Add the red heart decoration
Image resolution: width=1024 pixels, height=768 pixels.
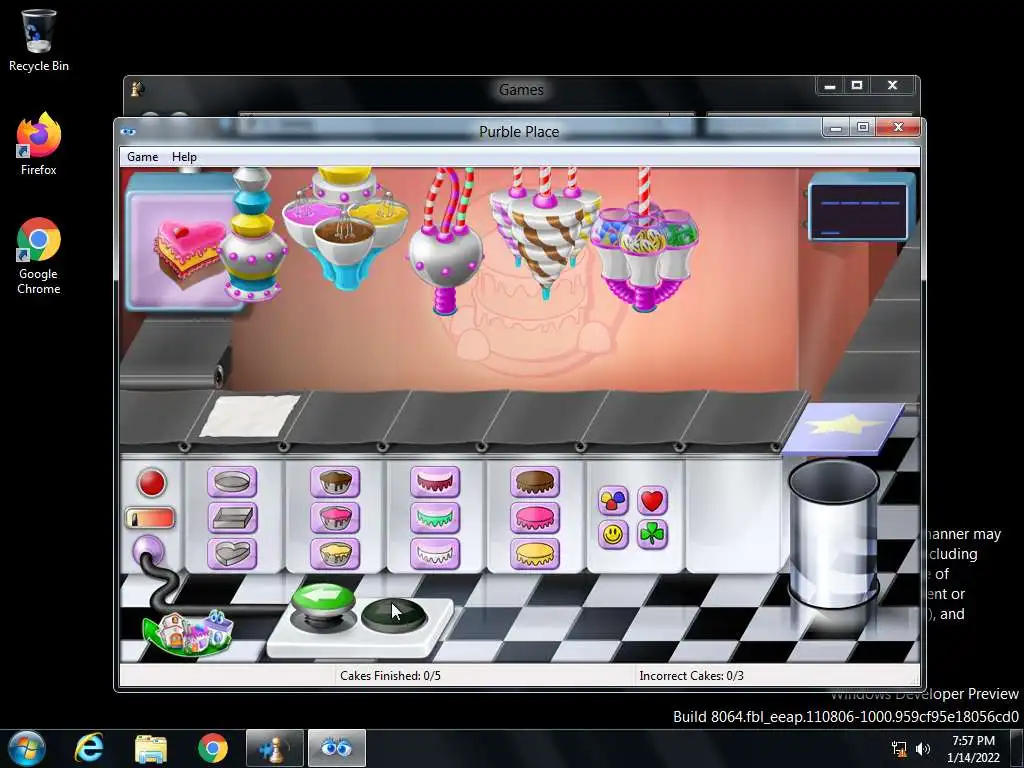pos(652,501)
